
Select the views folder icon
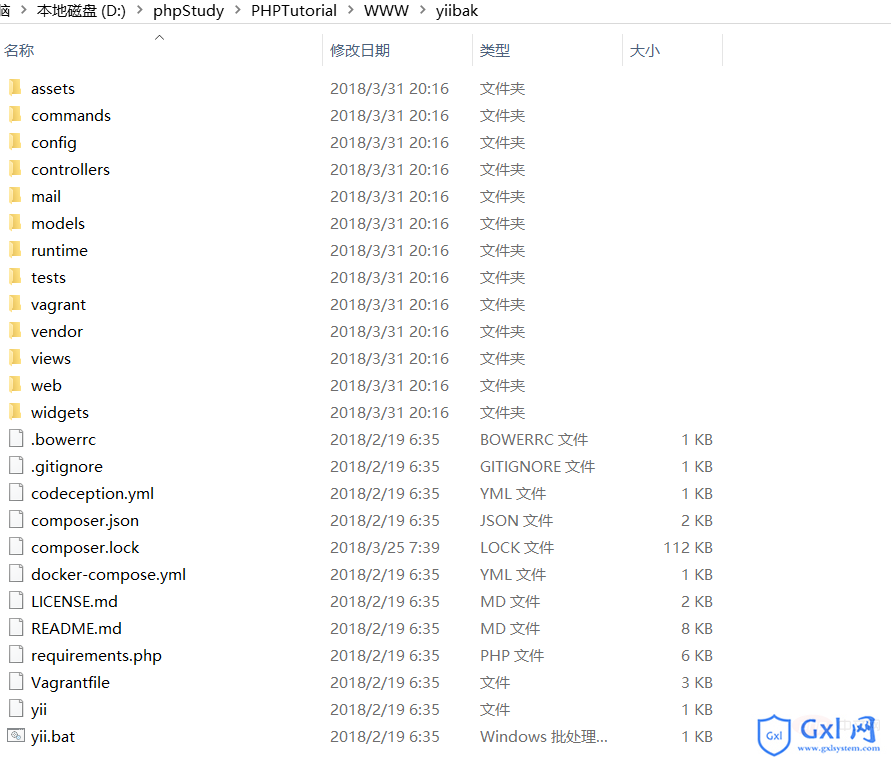15,358
